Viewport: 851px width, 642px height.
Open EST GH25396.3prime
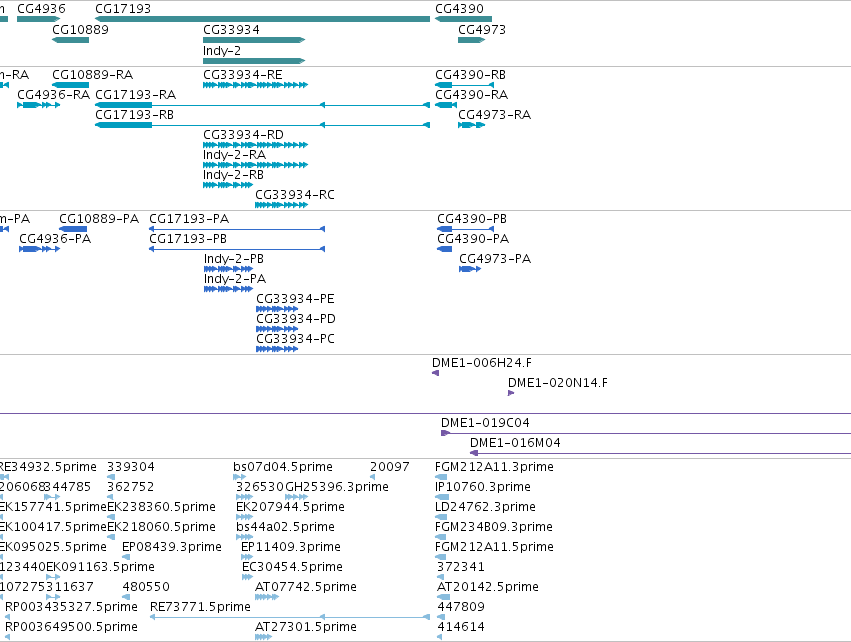[337, 487]
